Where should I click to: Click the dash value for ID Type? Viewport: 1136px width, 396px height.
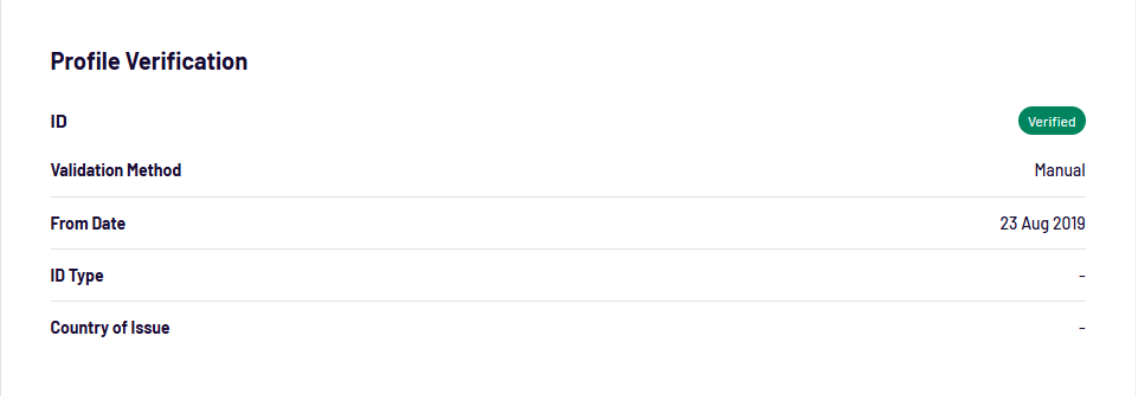pyautogui.click(x=1082, y=276)
